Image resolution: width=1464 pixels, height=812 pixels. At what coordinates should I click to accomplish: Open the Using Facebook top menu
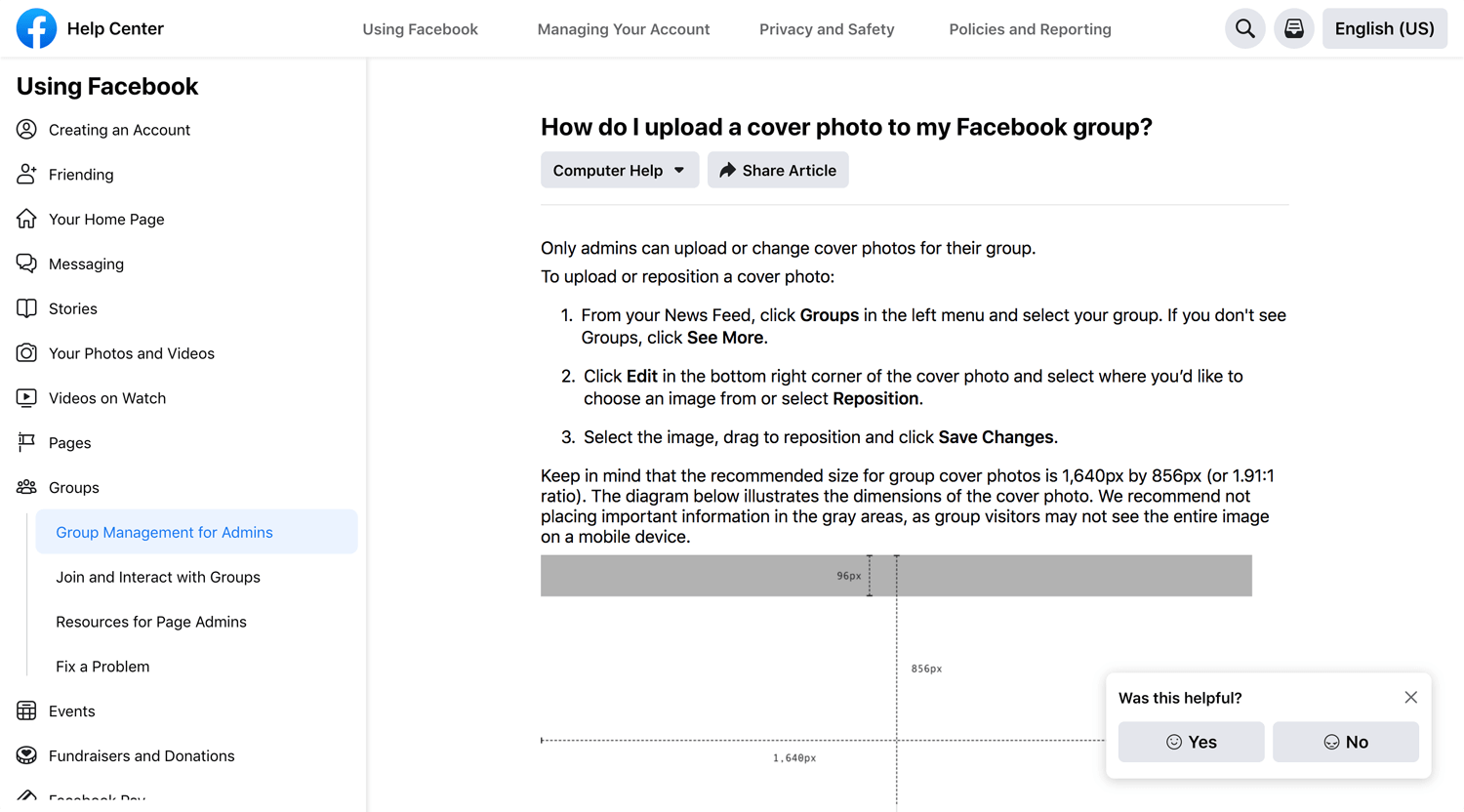(x=420, y=29)
